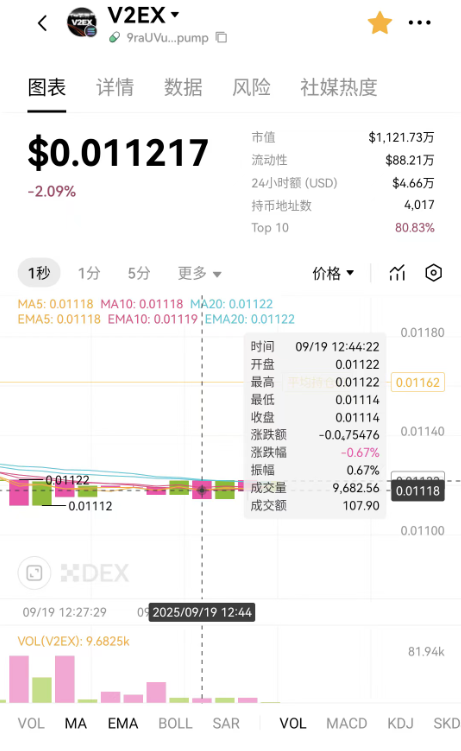Toggle the MA overlay indicator
The height and width of the screenshot is (751, 461).
76,723
